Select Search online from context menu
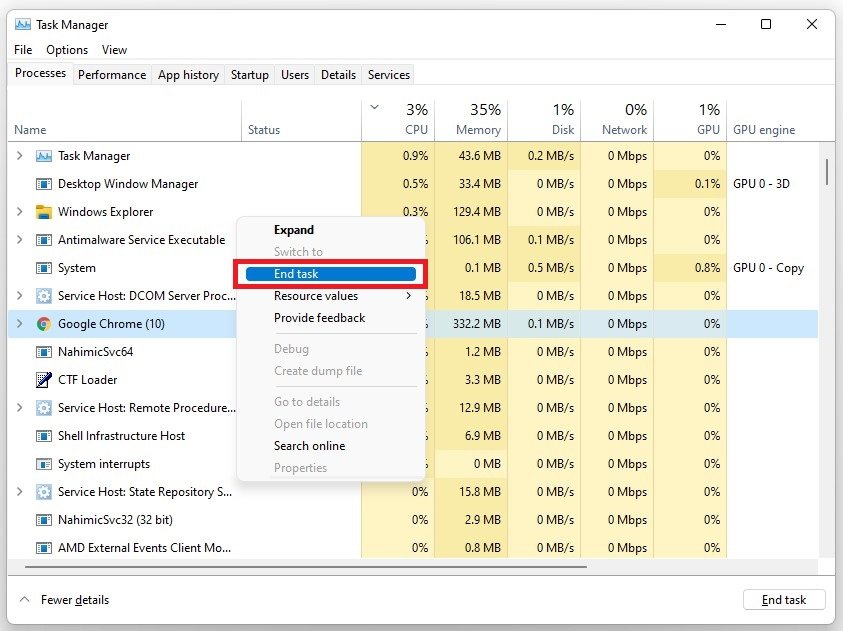Image resolution: width=843 pixels, height=631 pixels. pyautogui.click(x=309, y=446)
